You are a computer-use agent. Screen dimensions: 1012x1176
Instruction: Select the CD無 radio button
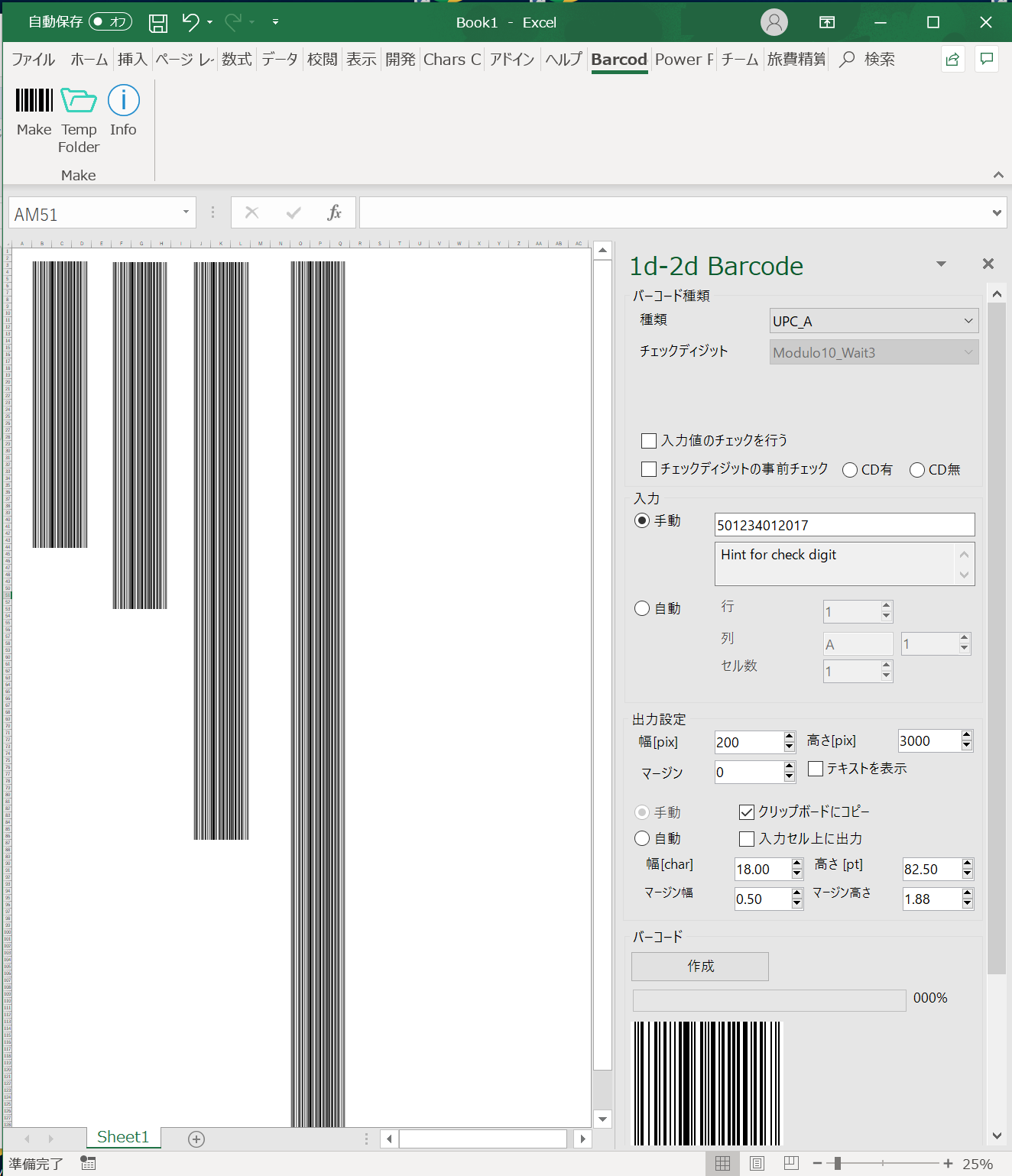[x=917, y=470]
